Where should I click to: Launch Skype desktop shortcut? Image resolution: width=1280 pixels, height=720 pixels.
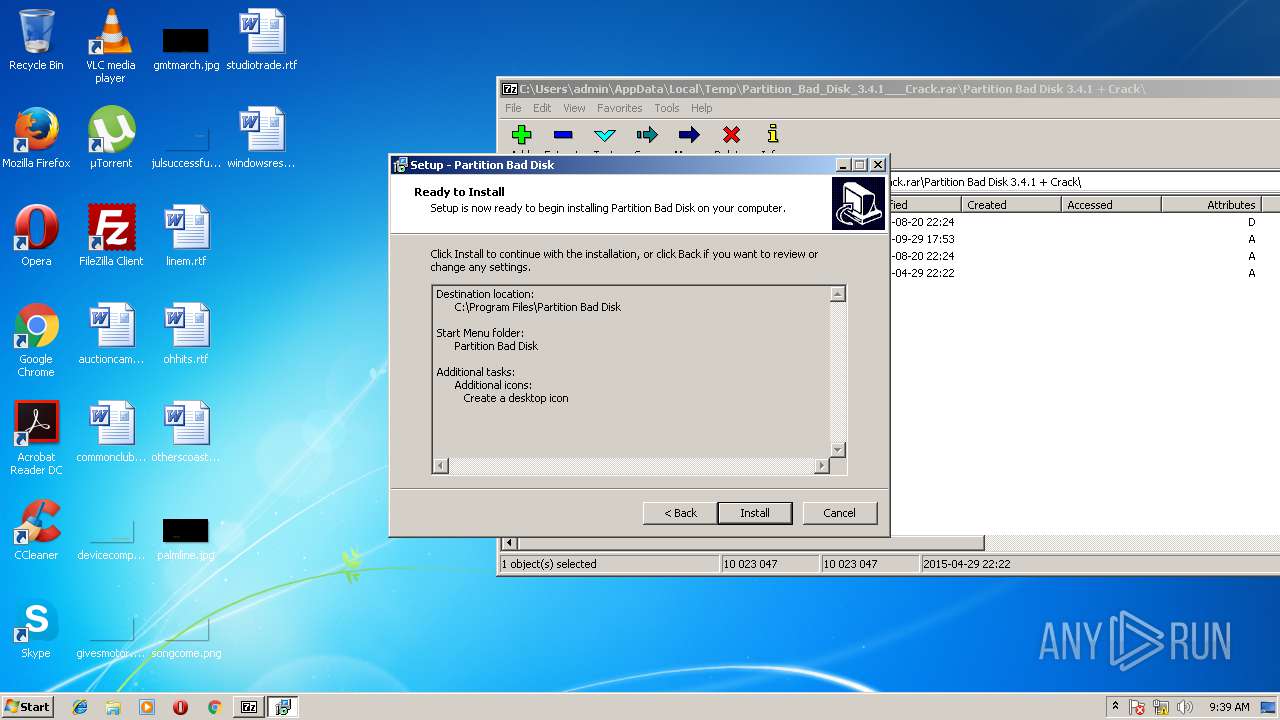36,628
